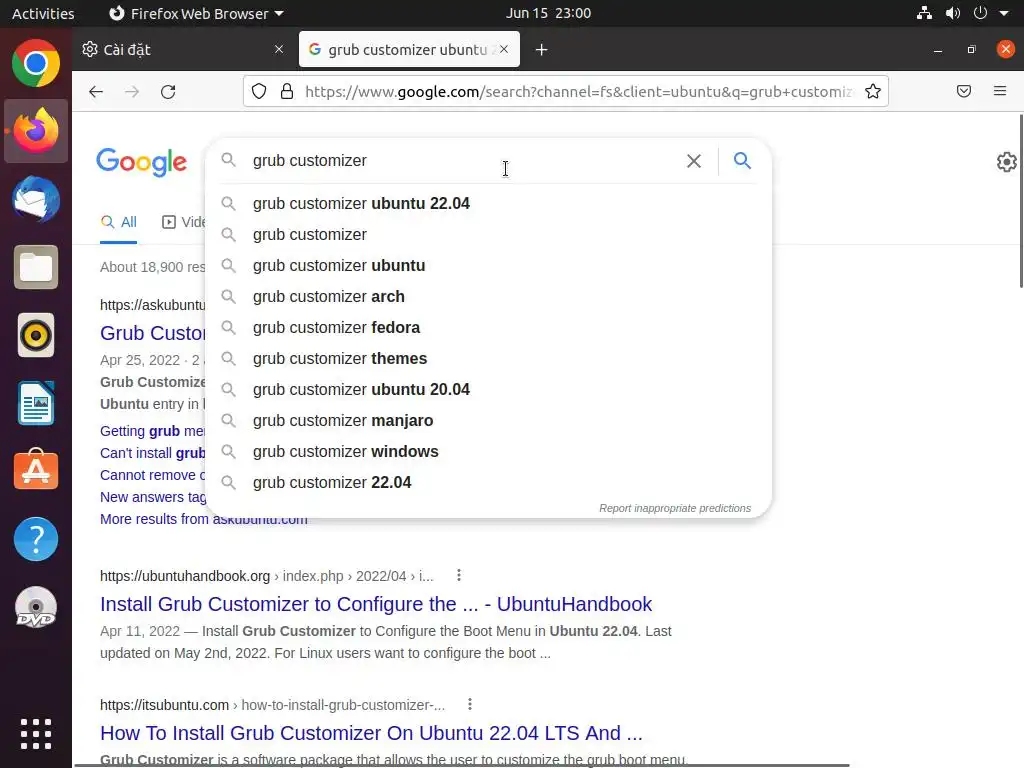Open Install Grub Customizer UbuntuHandbook result

pyautogui.click(x=376, y=604)
